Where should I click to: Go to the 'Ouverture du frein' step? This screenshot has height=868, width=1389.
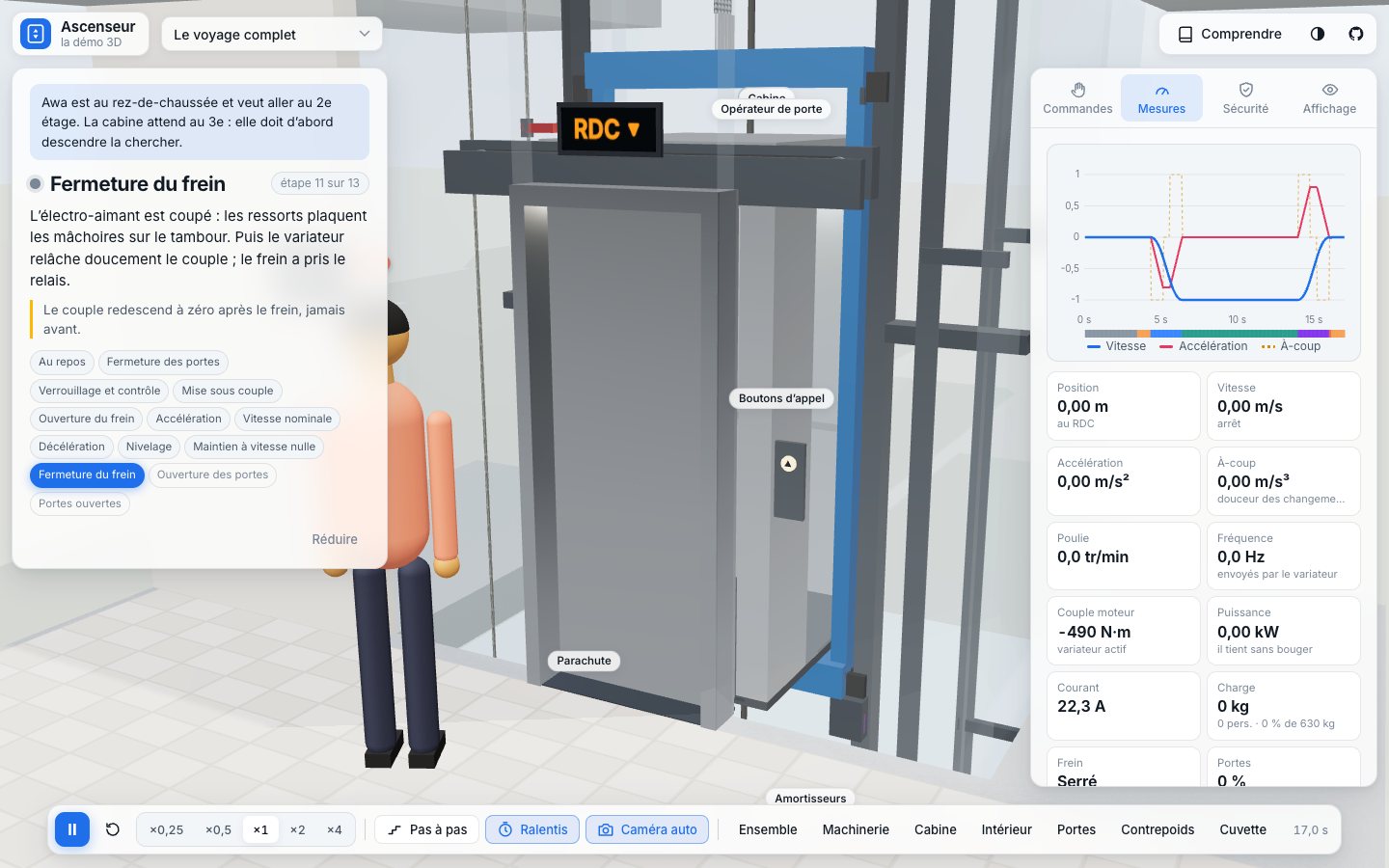[x=87, y=419]
